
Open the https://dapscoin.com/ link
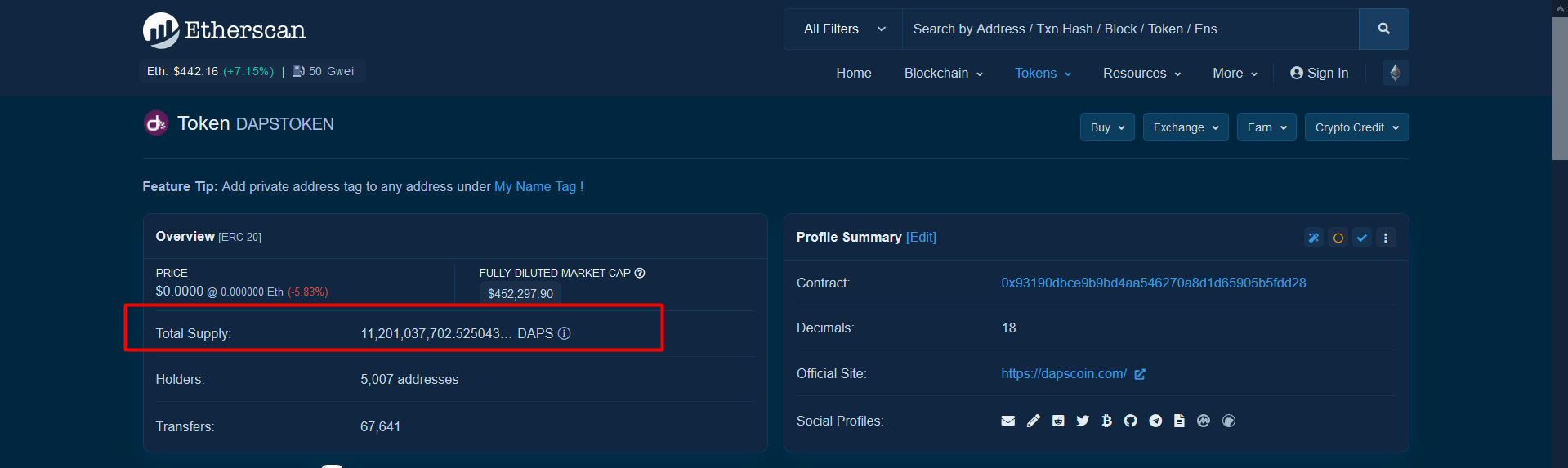[x=1064, y=373]
